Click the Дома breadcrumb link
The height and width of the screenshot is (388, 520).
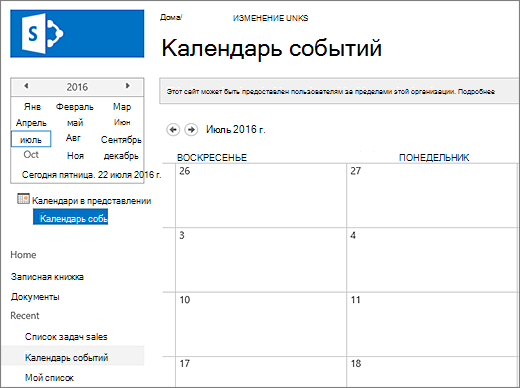[x=171, y=17]
